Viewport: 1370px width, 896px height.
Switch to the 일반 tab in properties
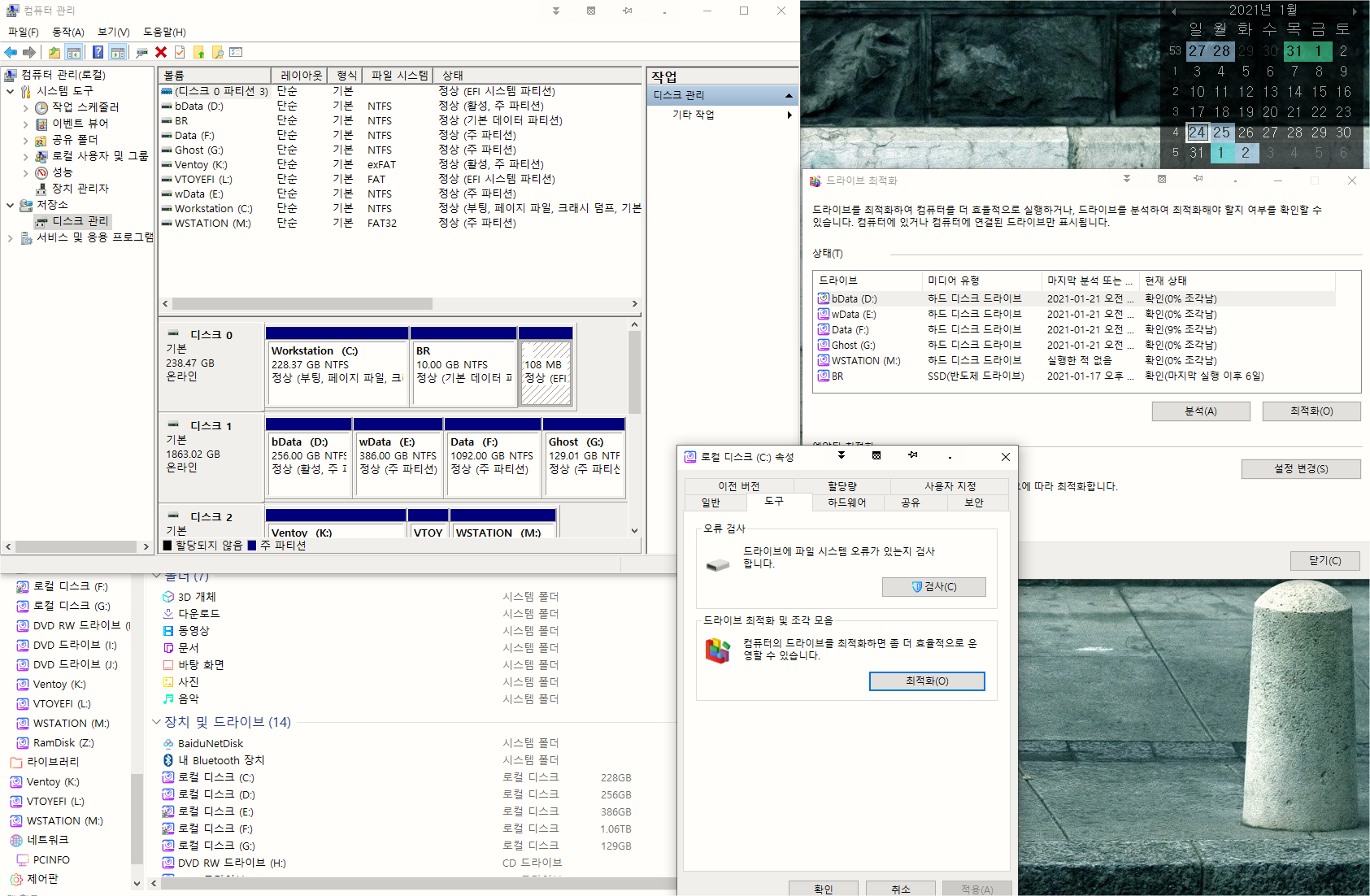pos(711,502)
